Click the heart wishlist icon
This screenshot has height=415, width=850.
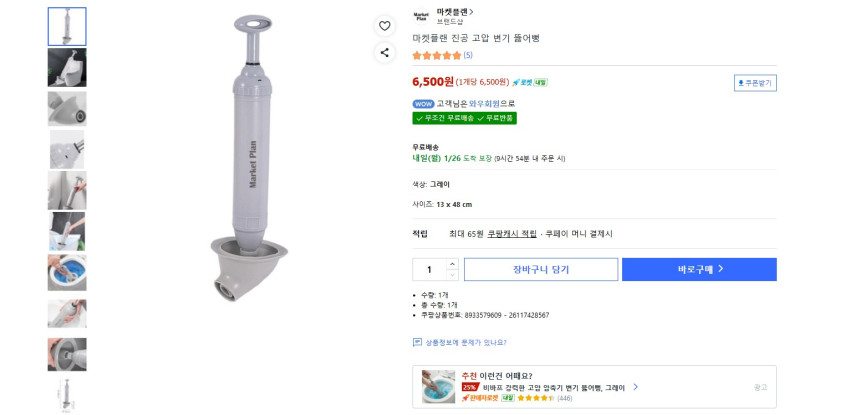point(385,25)
